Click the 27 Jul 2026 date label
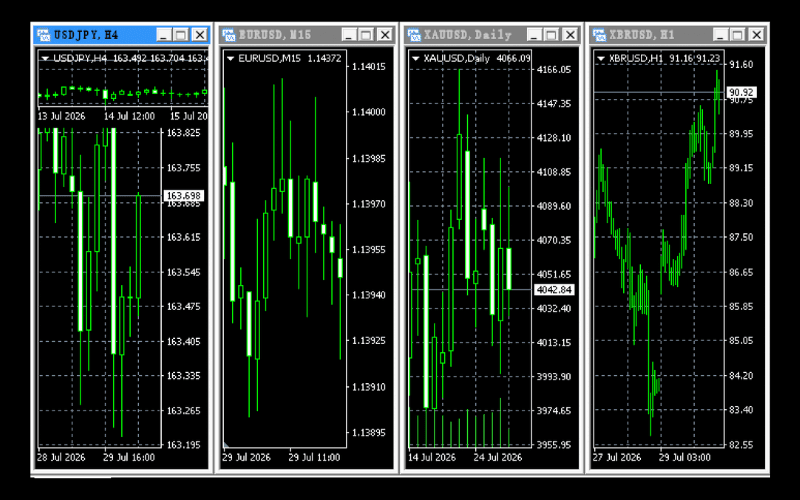This screenshot has width=800, height=500. click(617, 458)
